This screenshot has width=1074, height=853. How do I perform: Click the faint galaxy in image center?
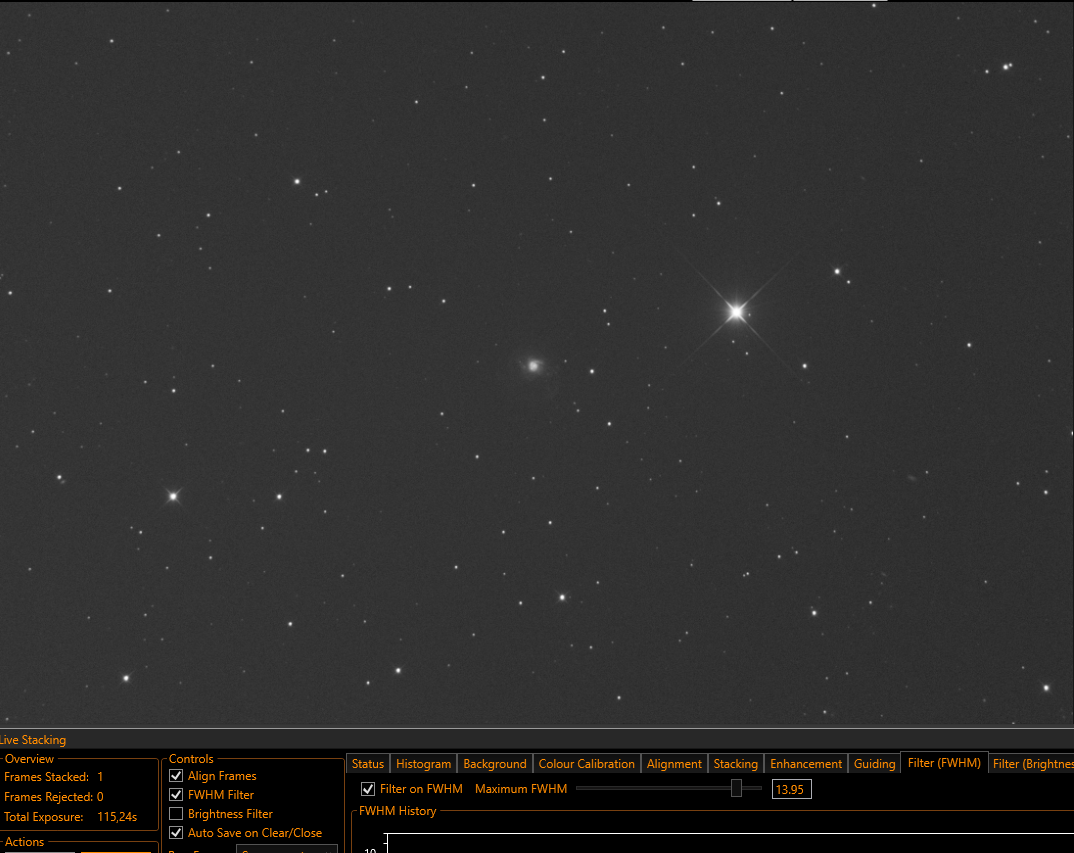(534, 366)
